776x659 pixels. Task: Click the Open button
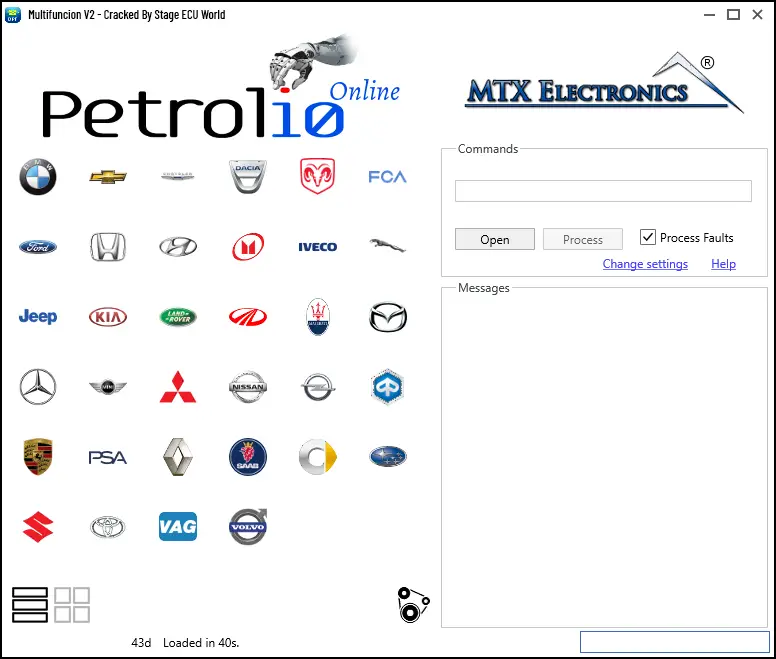click(x=494, y=239)
